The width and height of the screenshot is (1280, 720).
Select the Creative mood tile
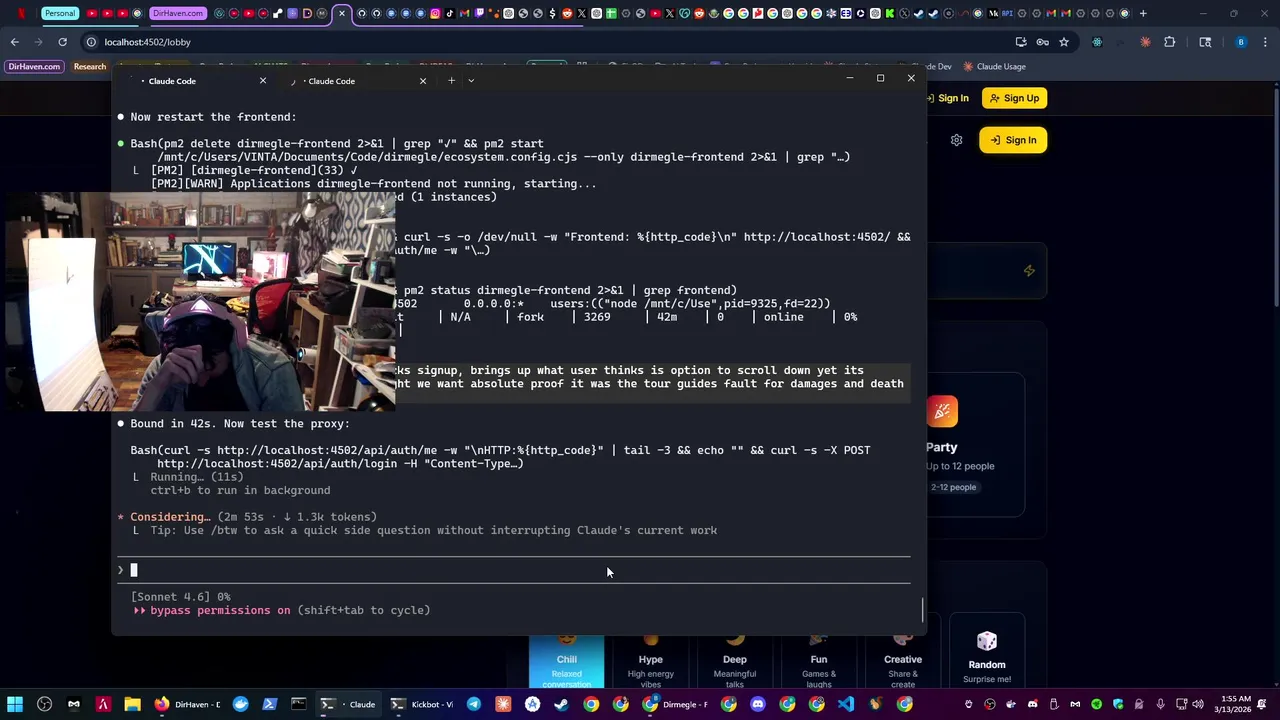point(903,661)
